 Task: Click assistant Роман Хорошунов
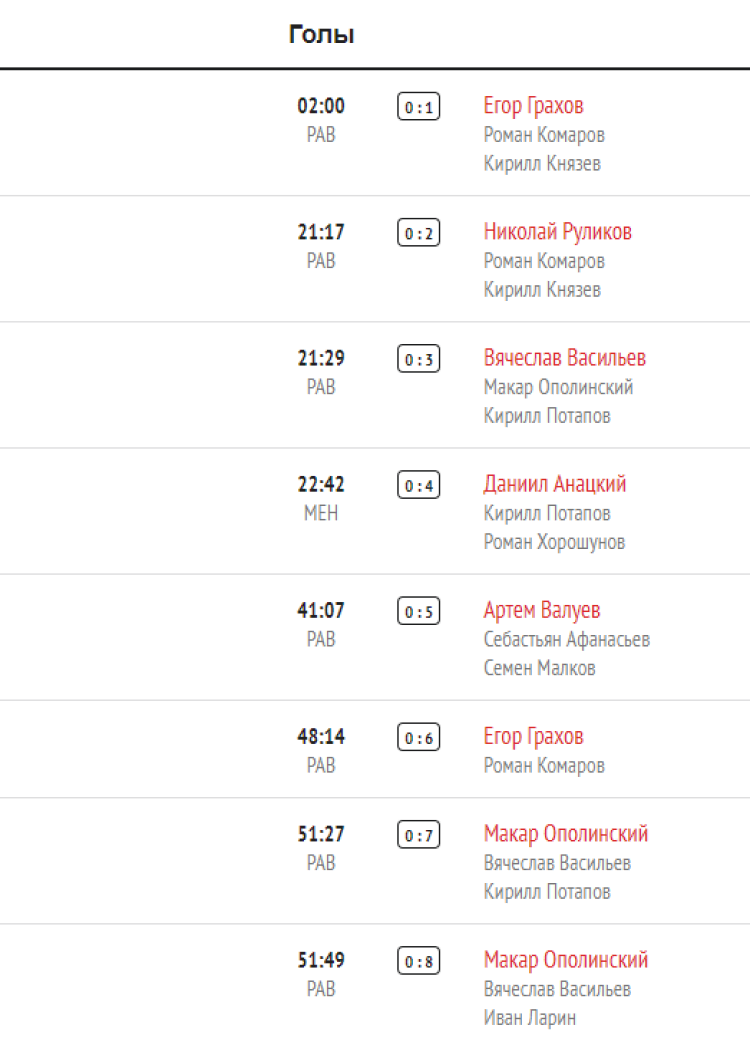[x=554, y=542]
